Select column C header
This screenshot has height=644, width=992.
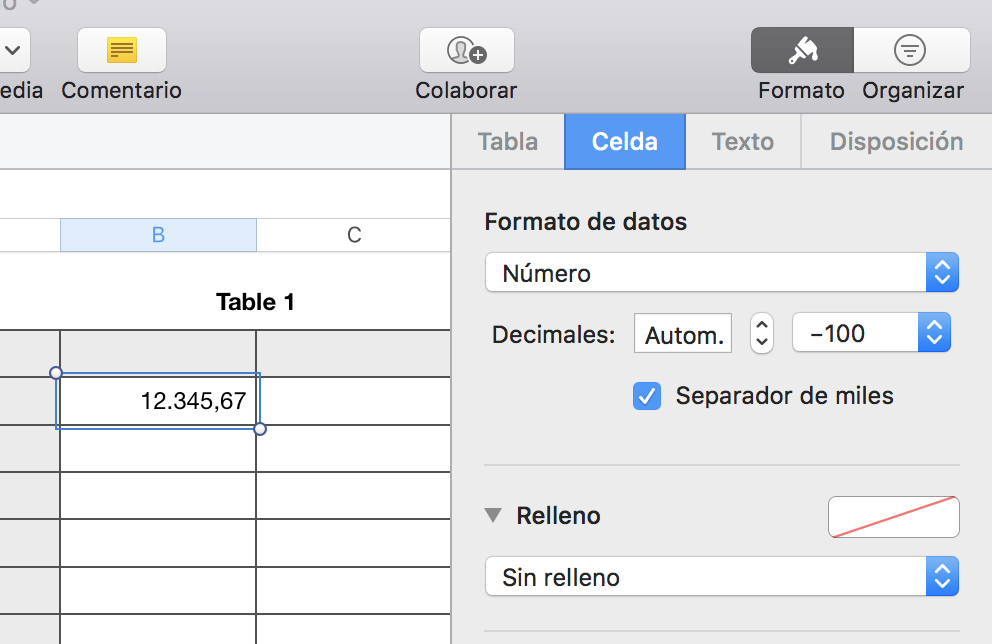click(x=354, y=235)
